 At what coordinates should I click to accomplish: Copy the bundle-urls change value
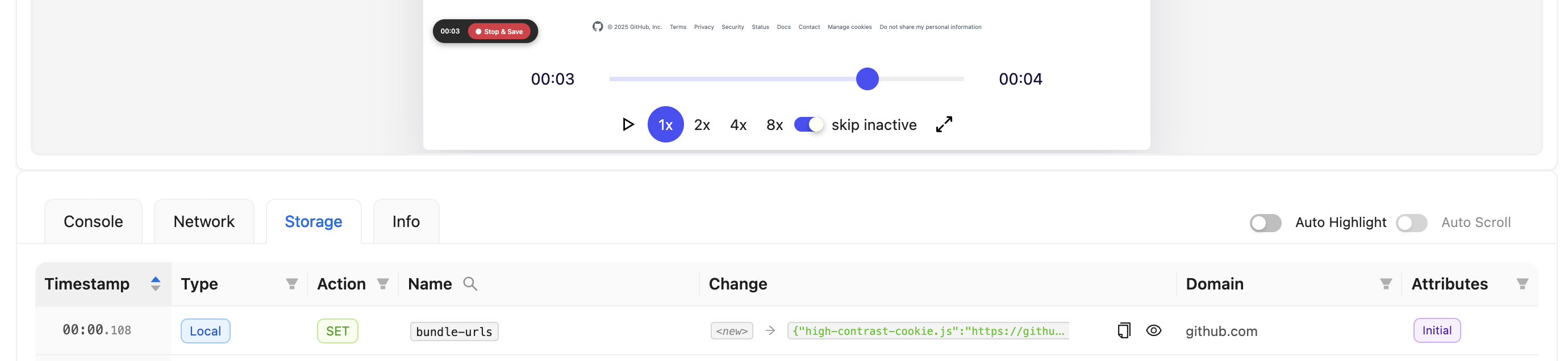(1124, 330)
